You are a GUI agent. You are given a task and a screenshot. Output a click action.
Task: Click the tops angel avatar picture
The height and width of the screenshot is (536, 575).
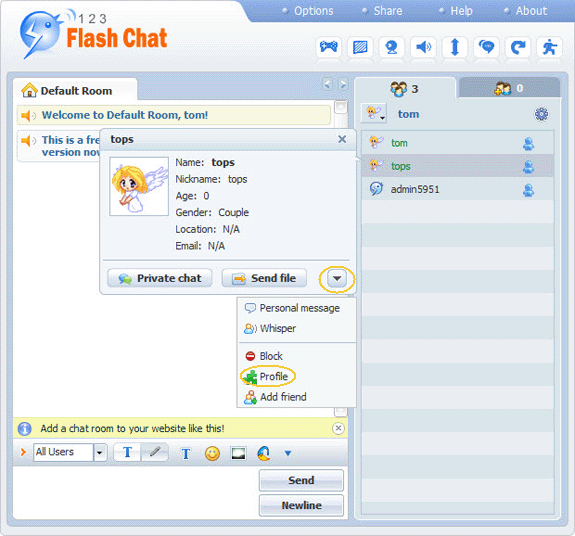point(139,186)
